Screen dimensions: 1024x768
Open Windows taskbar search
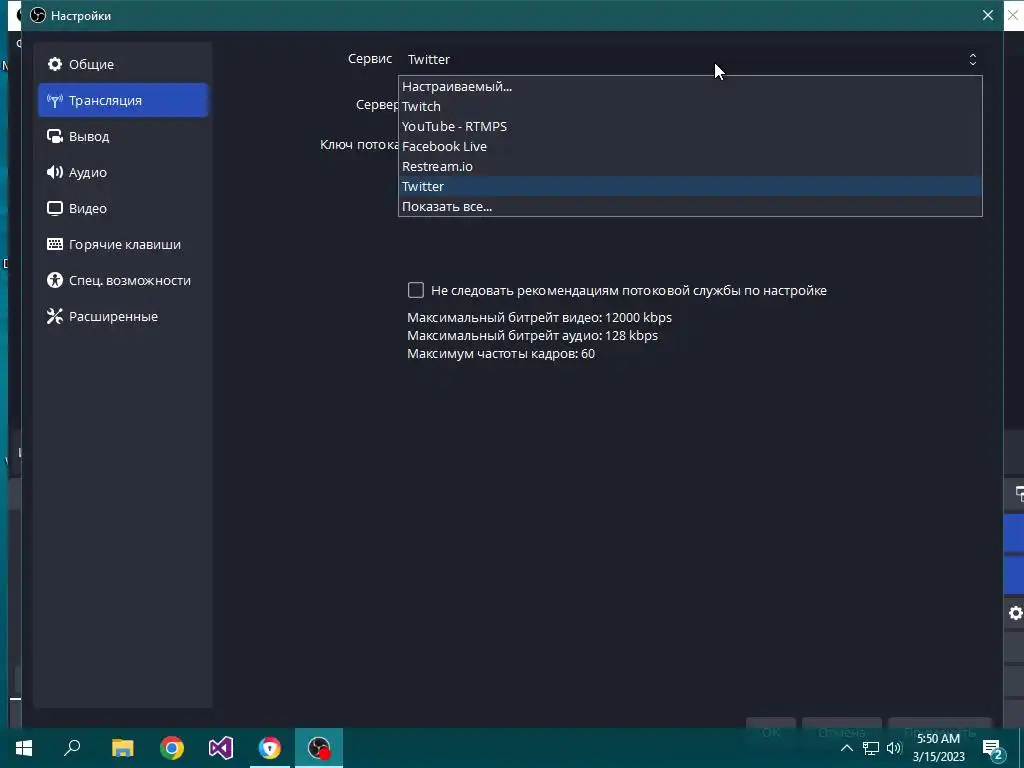(x=72, y=748)
